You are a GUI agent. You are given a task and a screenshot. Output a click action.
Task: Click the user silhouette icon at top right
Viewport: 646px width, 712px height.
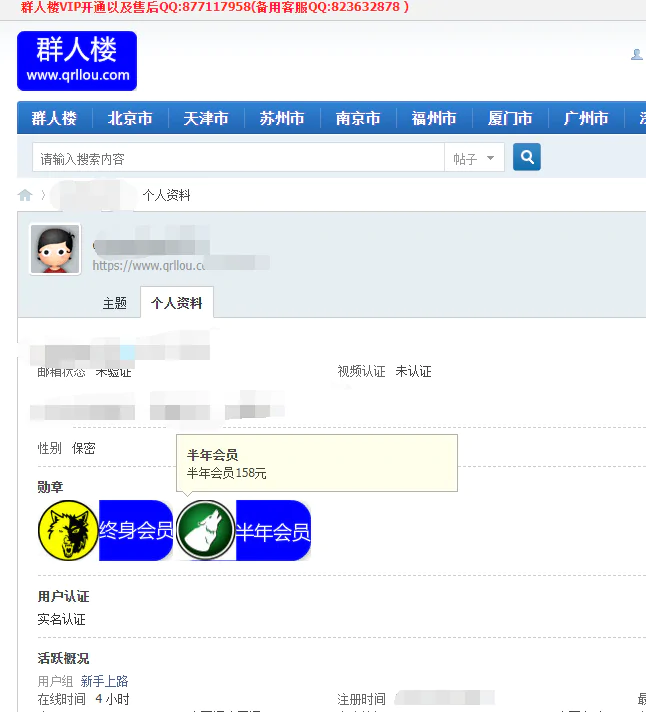pos(636,54)
